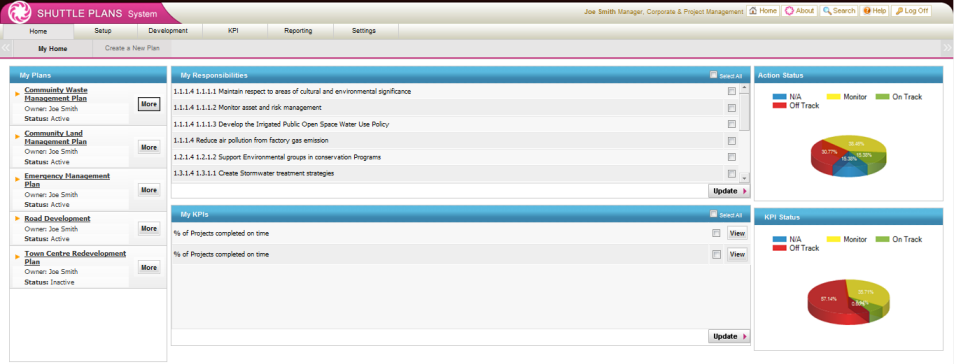Open the Help icon link
Image resolution: width=954 pixels, height=364 pixels.
pyautogui.click(x=867, y=11)
